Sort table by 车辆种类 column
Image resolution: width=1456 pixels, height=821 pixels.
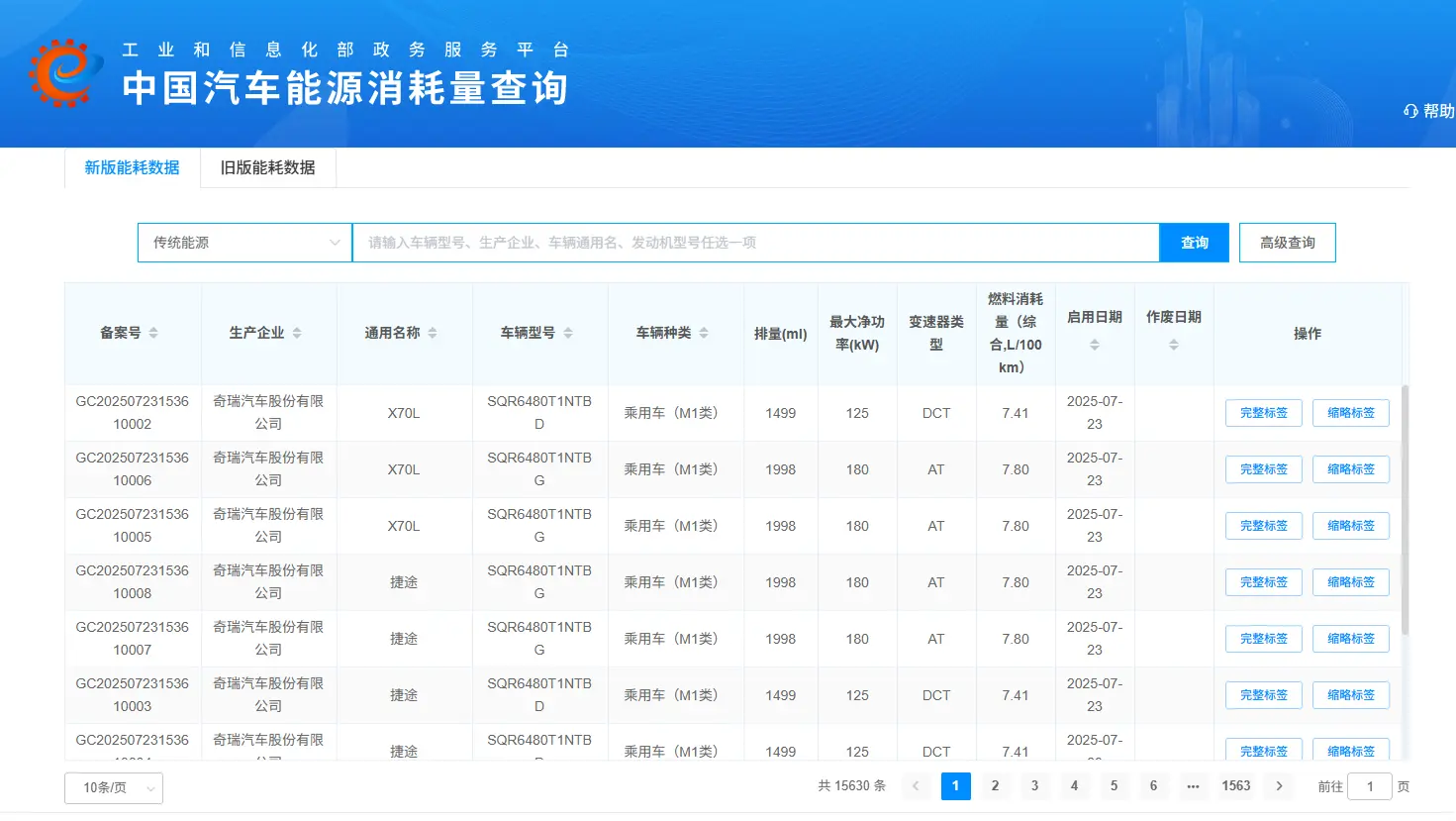point(704,333)
